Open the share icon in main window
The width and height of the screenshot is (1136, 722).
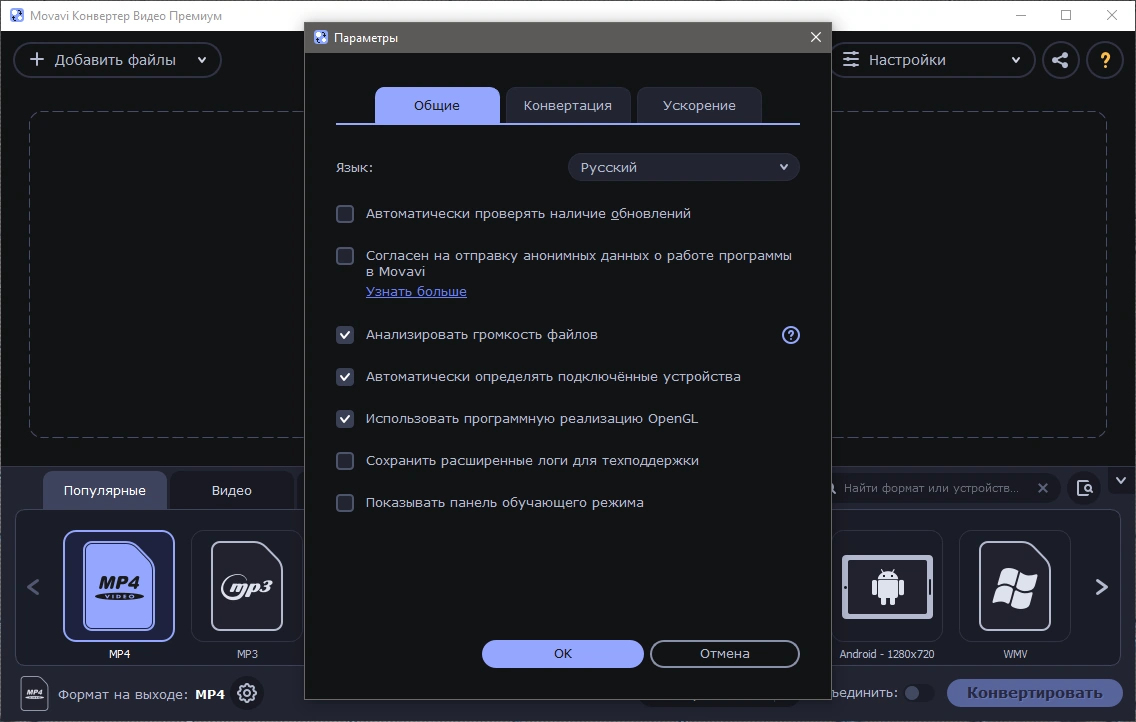click(x=1061, y=60)
